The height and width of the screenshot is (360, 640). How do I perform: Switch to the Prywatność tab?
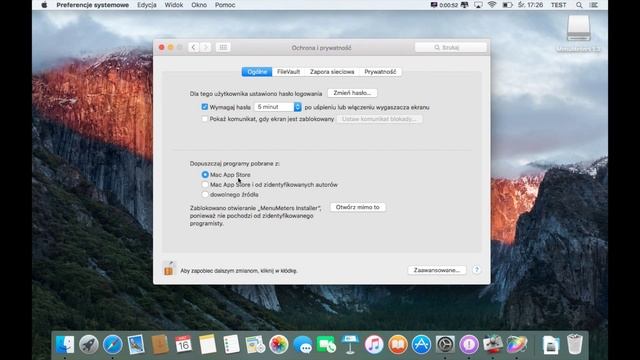tap(380, 72)
